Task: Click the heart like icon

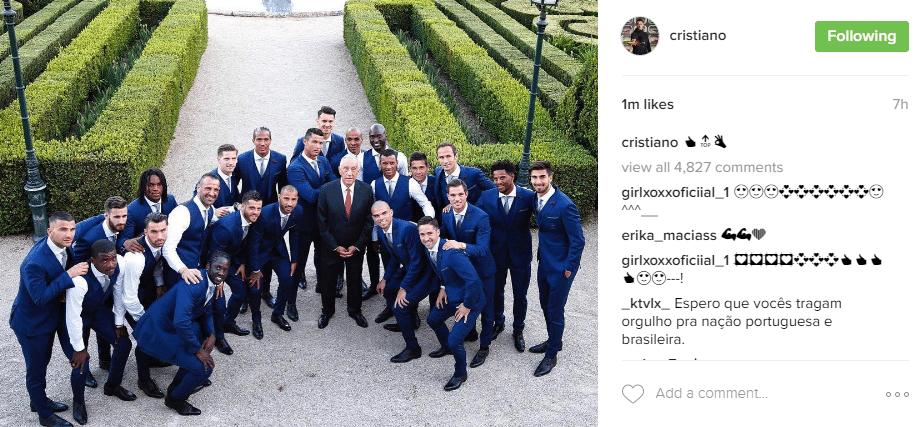Action: coord(633,394)
